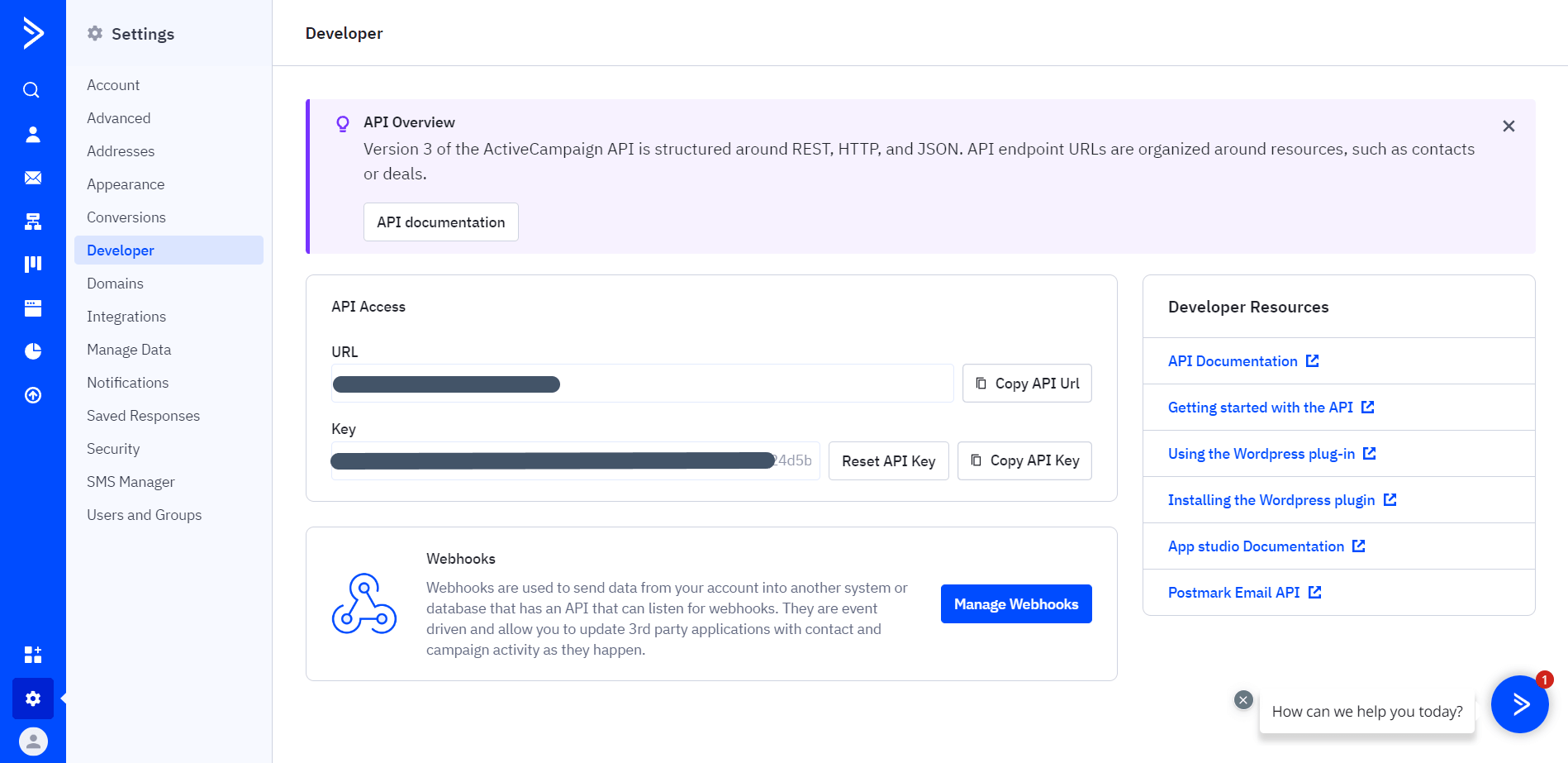Open the Apps grid icon in sidebar
1568x763 pixels.
tap(32, 655)
